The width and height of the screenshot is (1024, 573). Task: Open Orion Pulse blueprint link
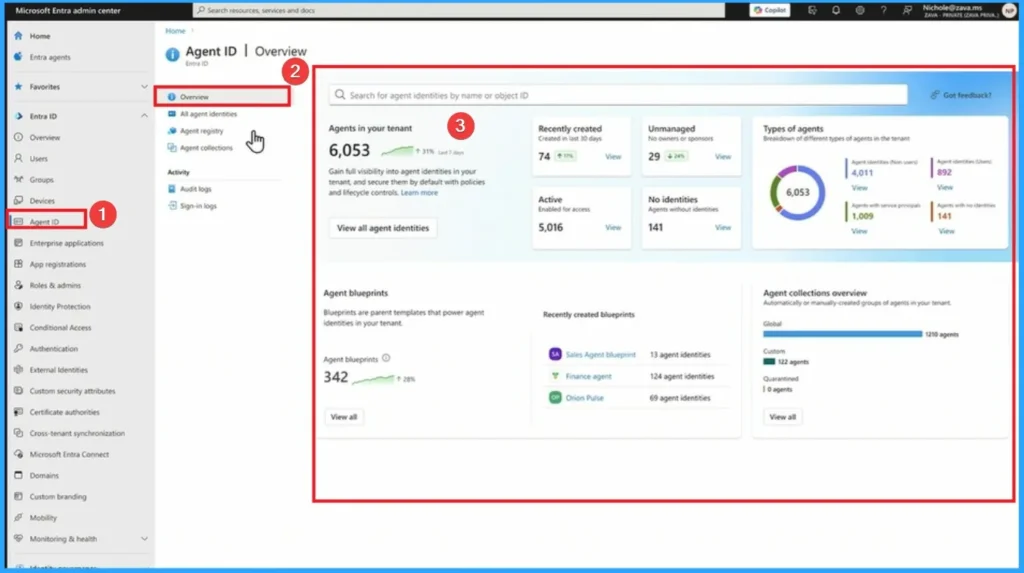pyautogui.click(x=584, y=398)
